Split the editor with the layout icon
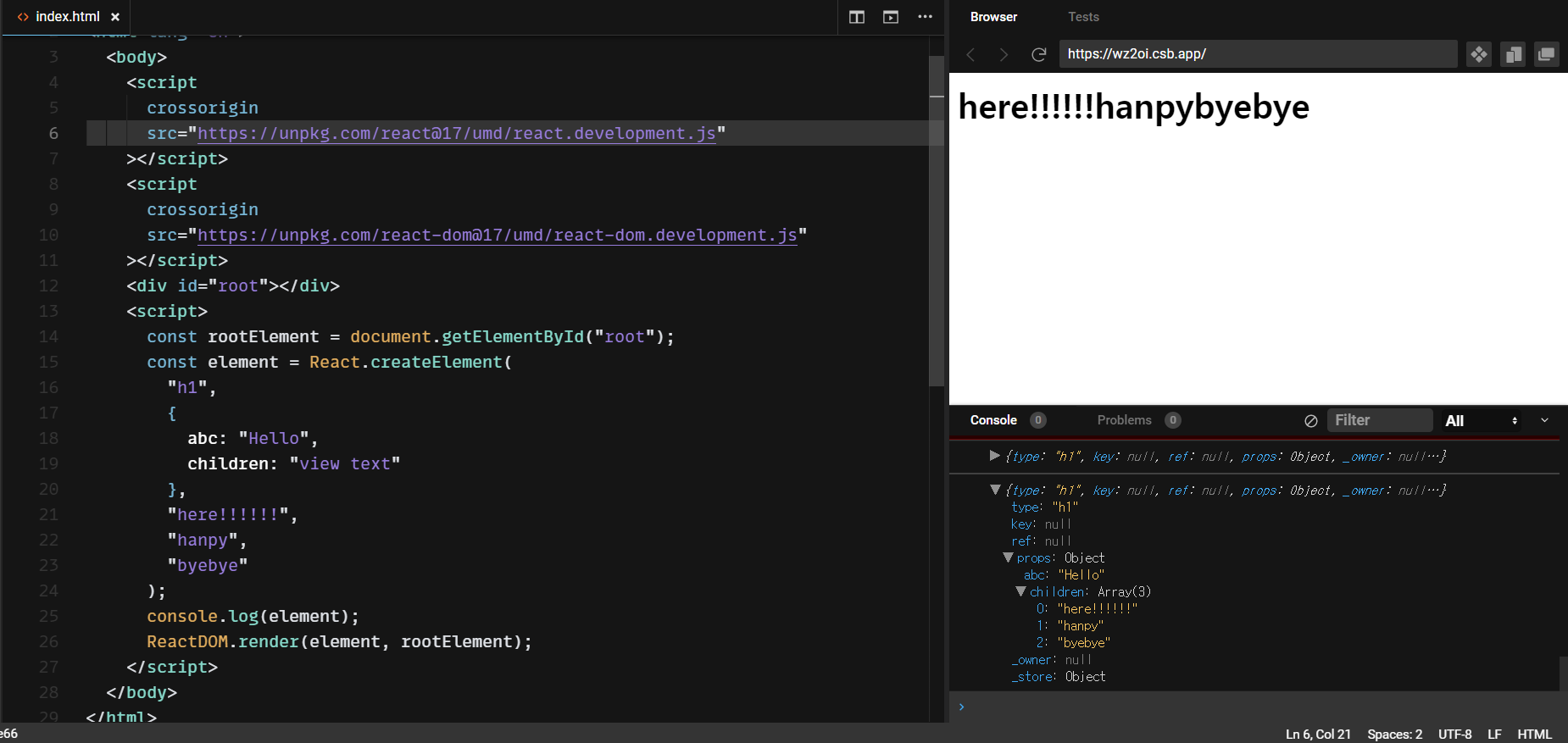The width and height of the screenshot is (1568, 743). point(857,17)
